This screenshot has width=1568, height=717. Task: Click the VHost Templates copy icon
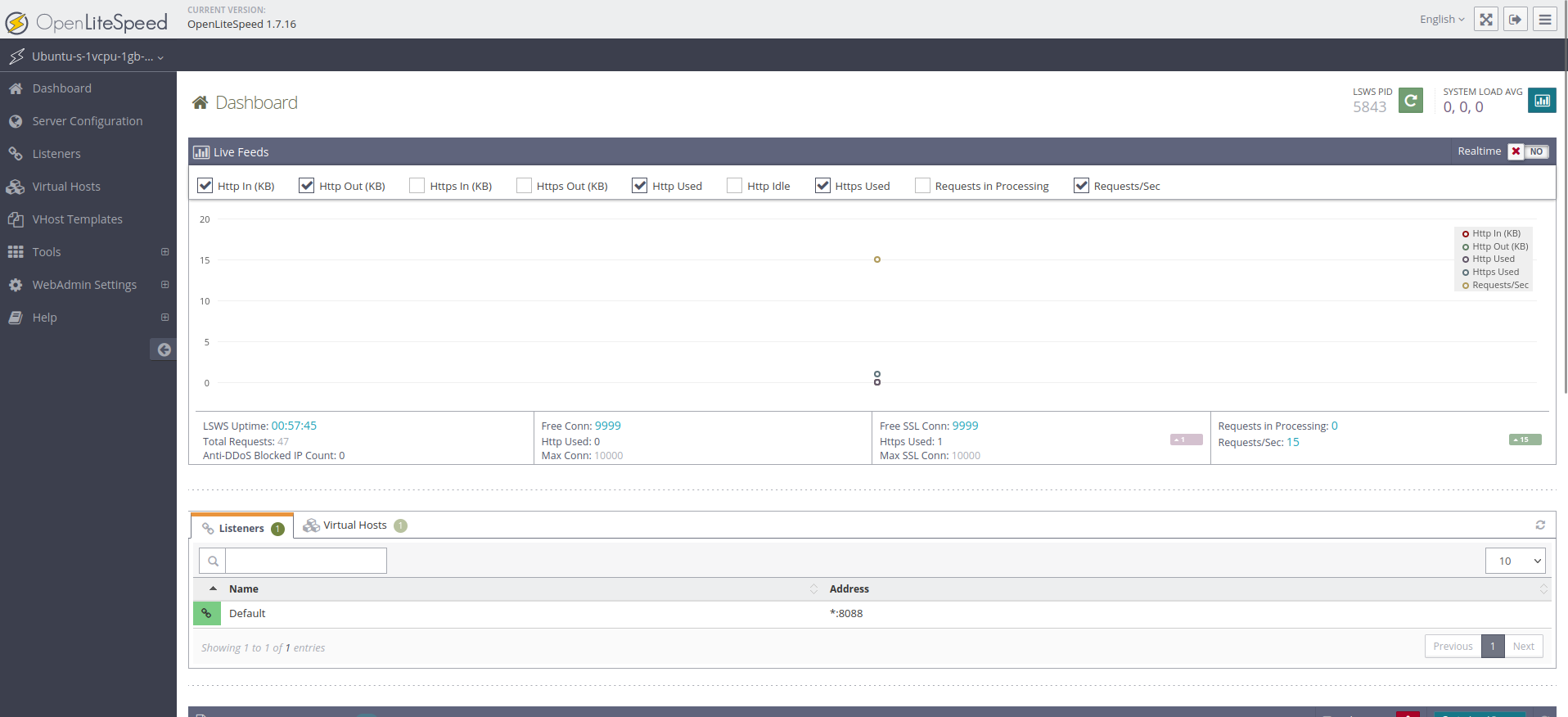click(x=16, y=219)
